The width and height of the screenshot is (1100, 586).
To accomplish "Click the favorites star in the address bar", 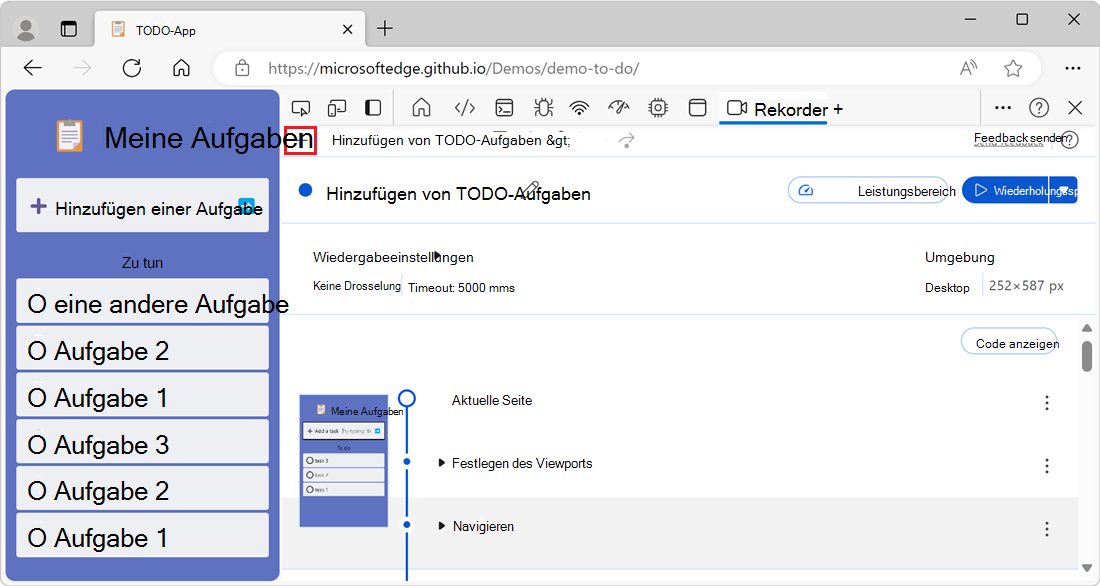I will [x=1013, y=68].
